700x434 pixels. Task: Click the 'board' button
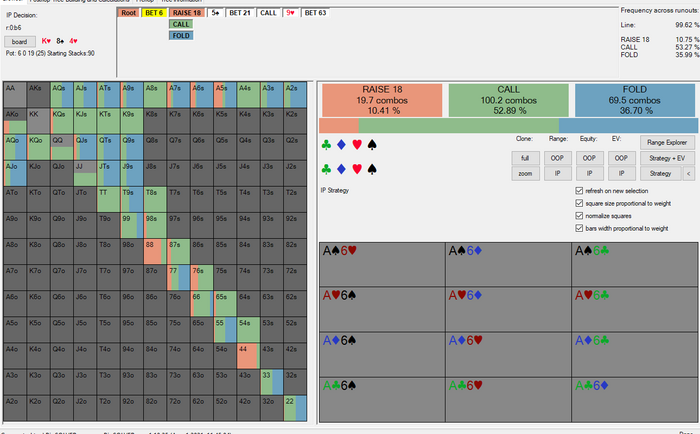[x=20, y=42]
